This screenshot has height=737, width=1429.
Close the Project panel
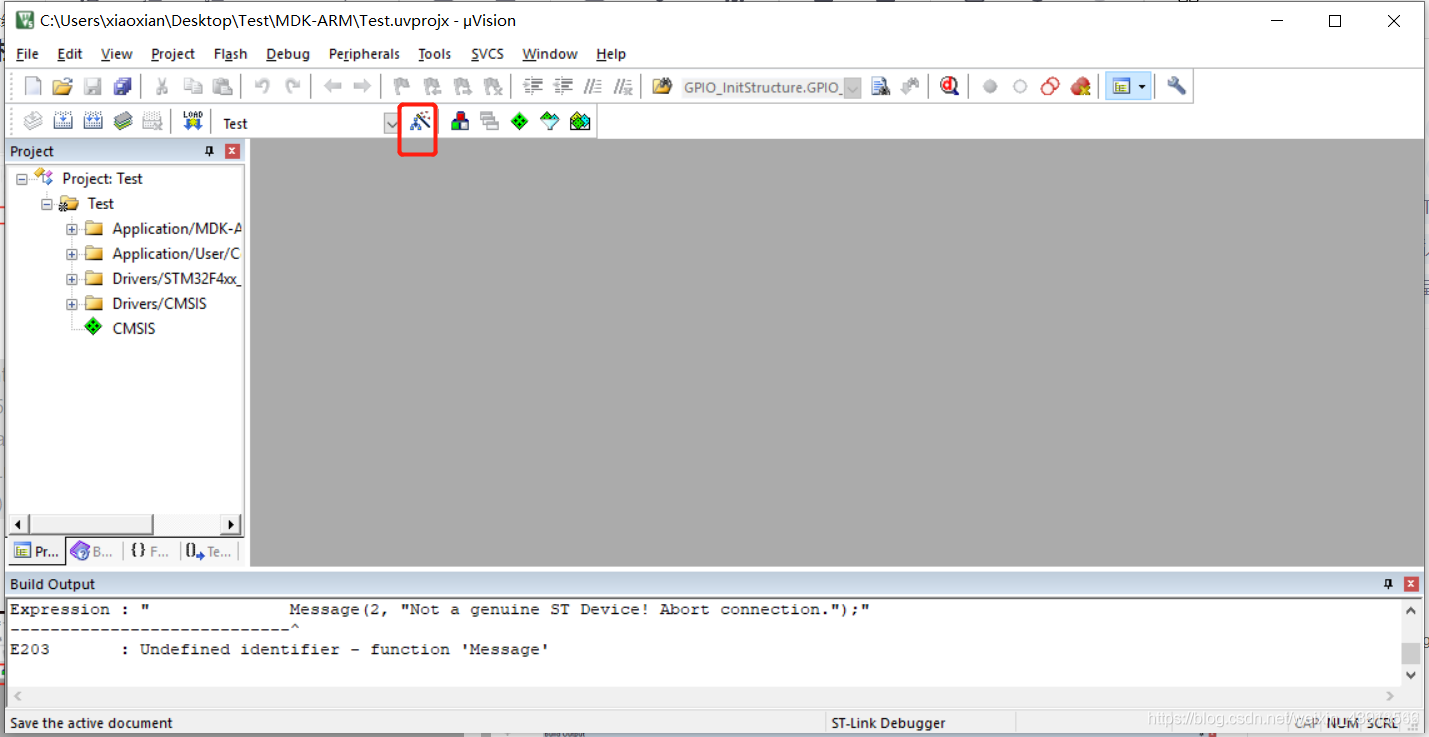point(232,151)
